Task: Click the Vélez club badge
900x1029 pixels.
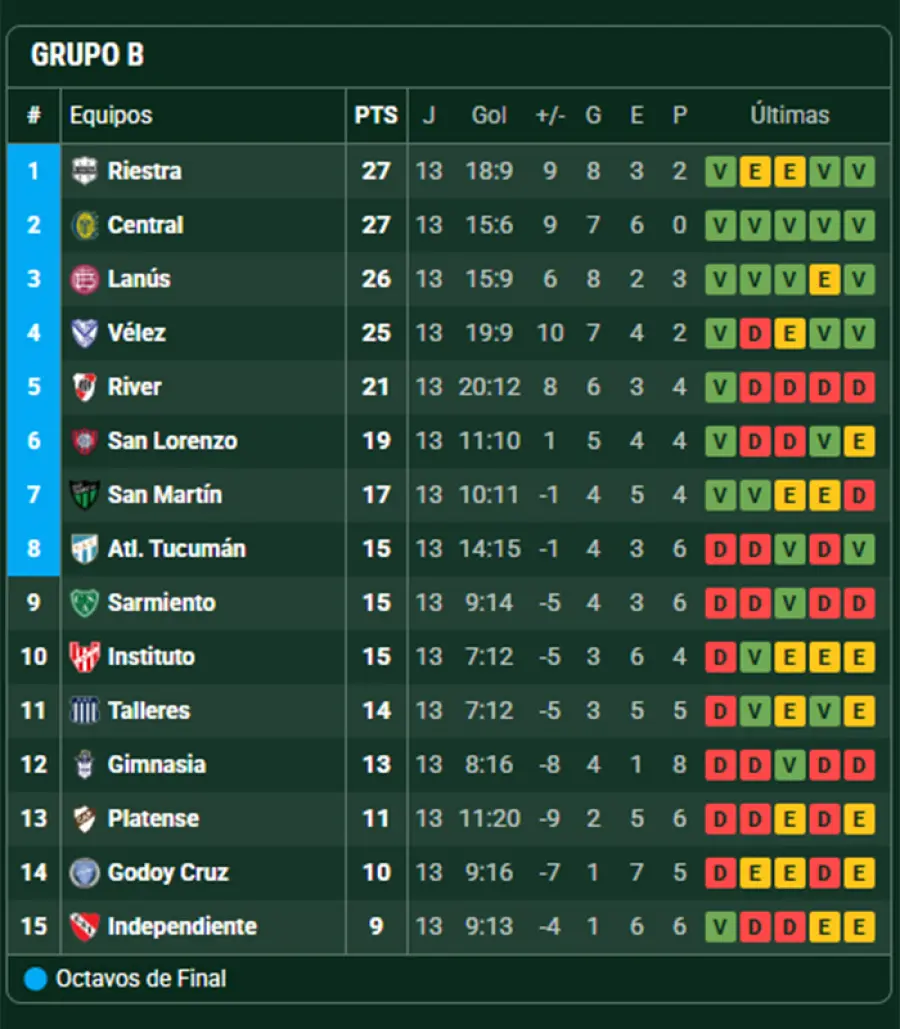Action: click(85, 333)
